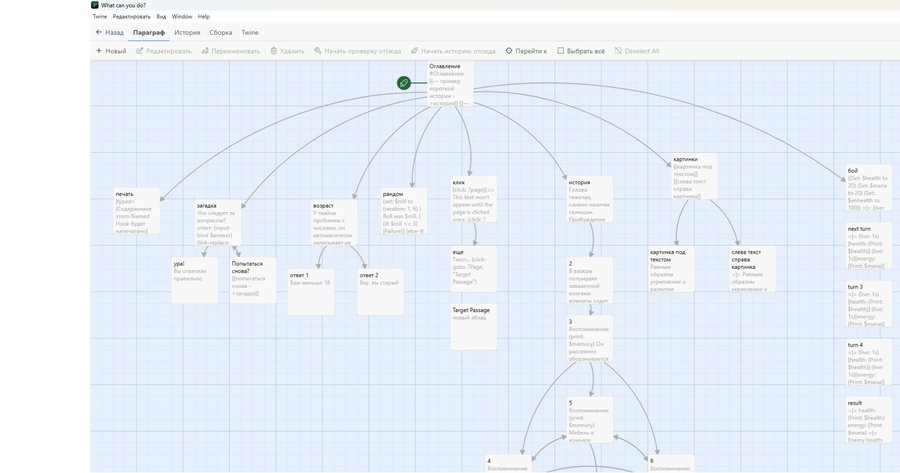This screenshot has height=473, width=900.
Task: Click the Удалить trash toolbar item
Action: pos(287,51)
